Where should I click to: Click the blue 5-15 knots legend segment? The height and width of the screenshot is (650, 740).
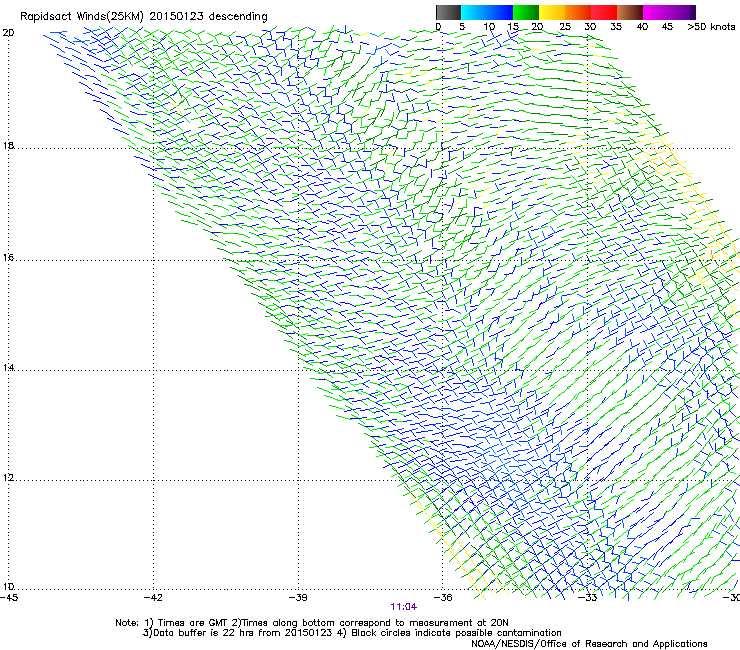487,12
